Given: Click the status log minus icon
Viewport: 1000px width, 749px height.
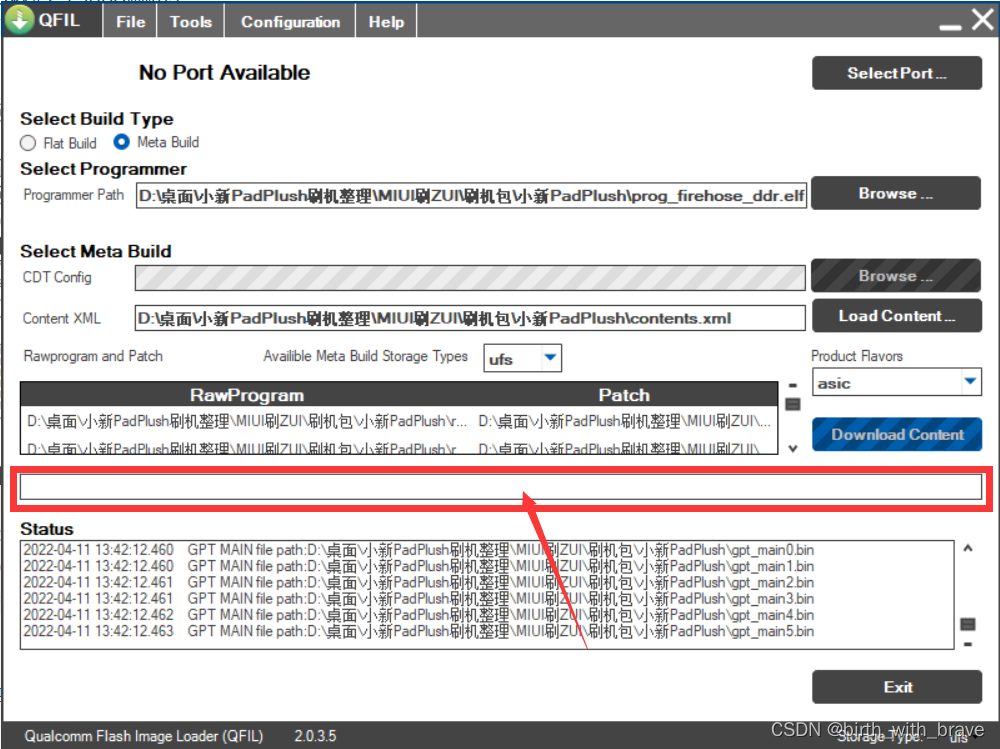Looking at the screenshot, I should [967, 644].
